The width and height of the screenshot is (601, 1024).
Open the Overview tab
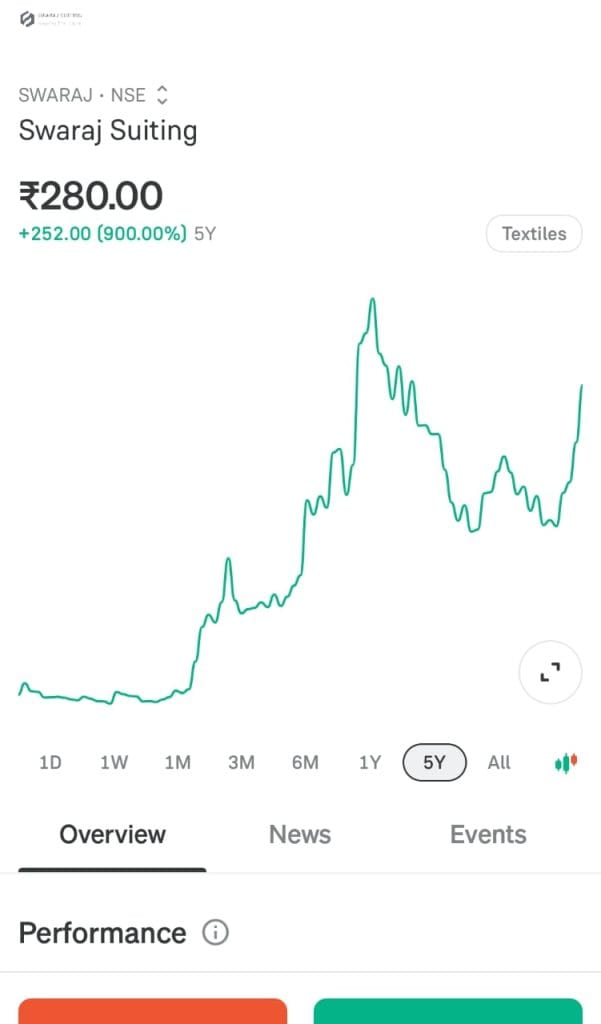pyautogui.click(x=112, y=835)
